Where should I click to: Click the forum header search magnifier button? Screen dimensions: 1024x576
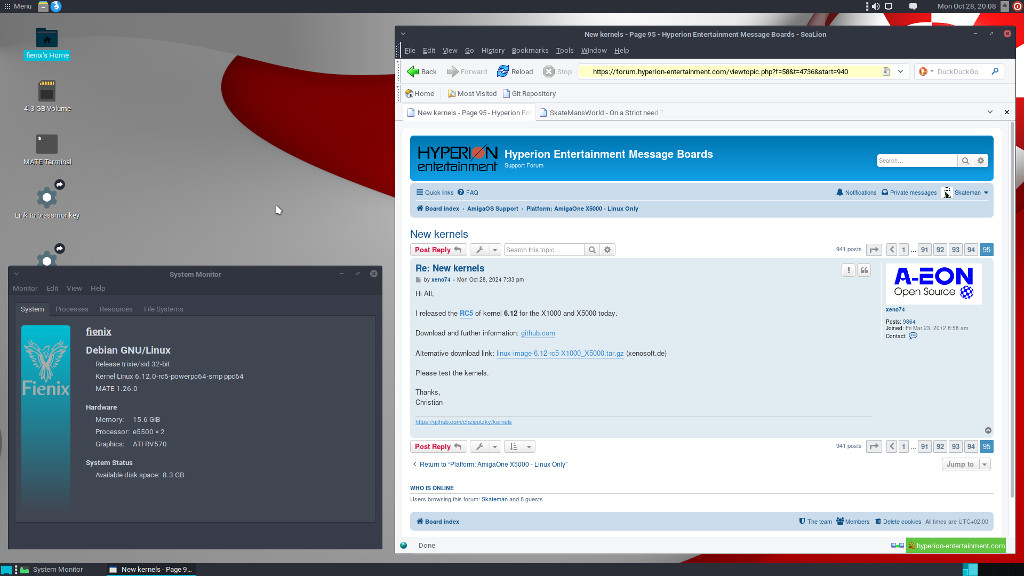(x=965, y=161)
